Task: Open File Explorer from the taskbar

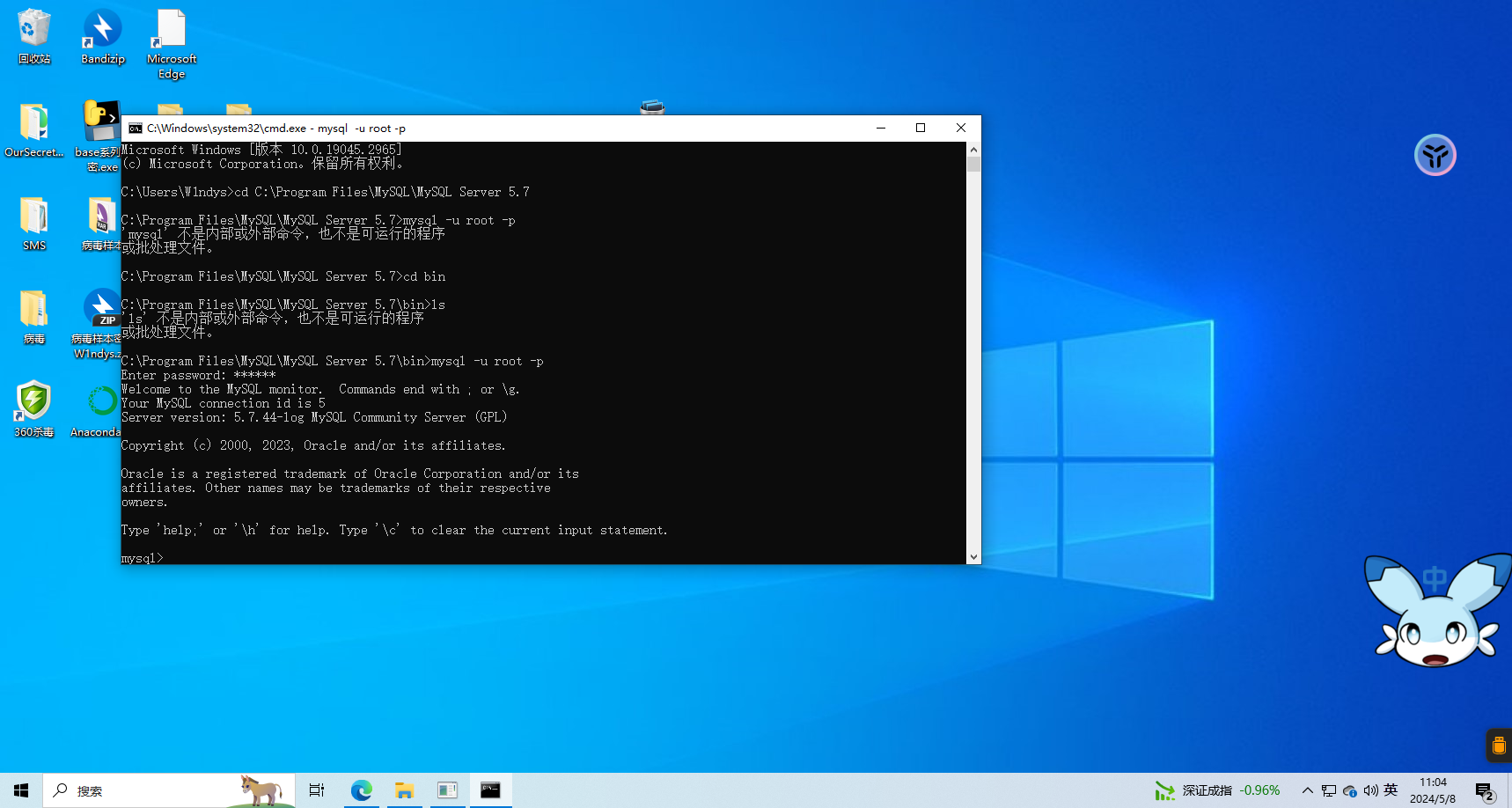Action: [x=404, y=790]
